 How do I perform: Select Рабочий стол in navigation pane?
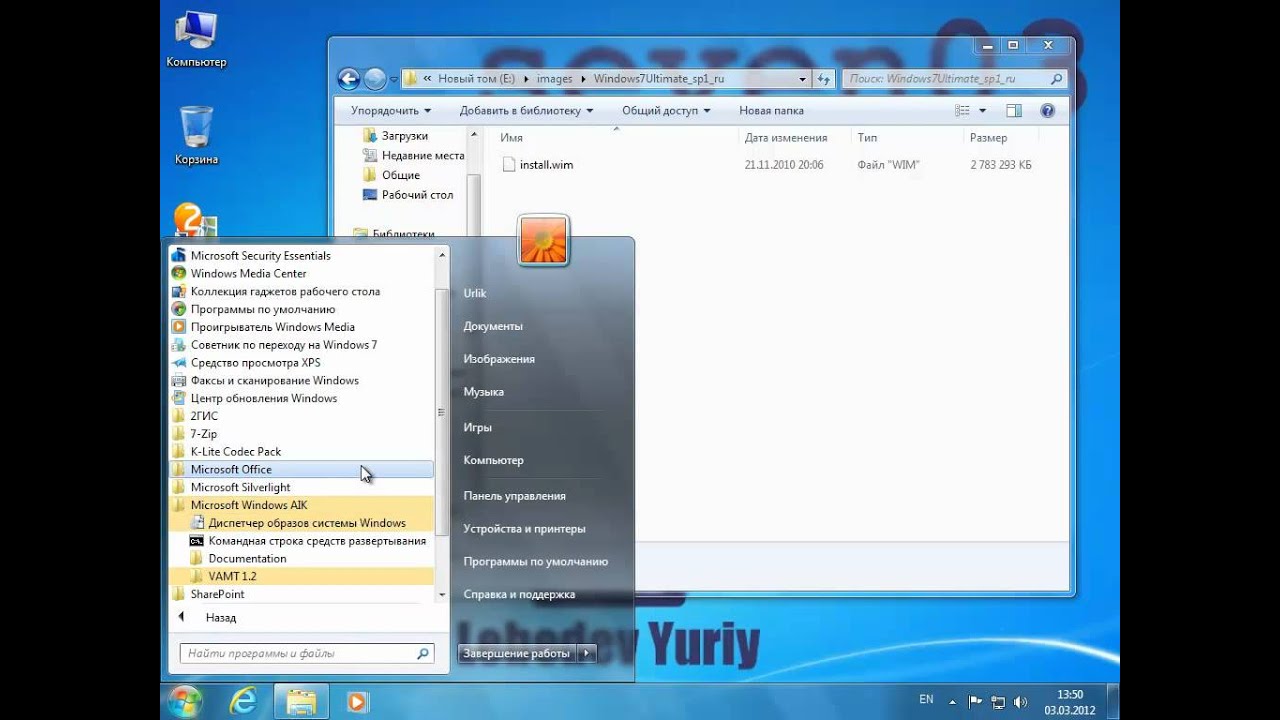[416, 195]
